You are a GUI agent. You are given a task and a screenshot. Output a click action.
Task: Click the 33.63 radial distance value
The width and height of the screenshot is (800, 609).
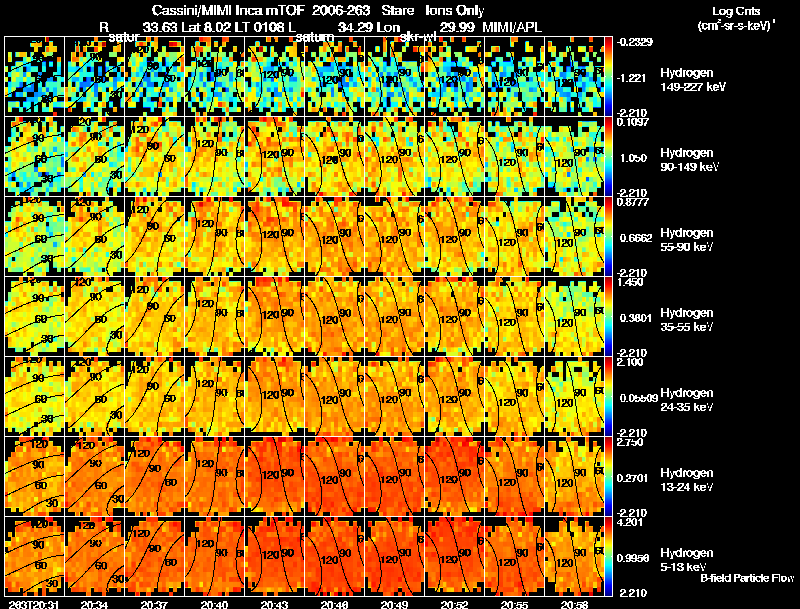point(160,27)
